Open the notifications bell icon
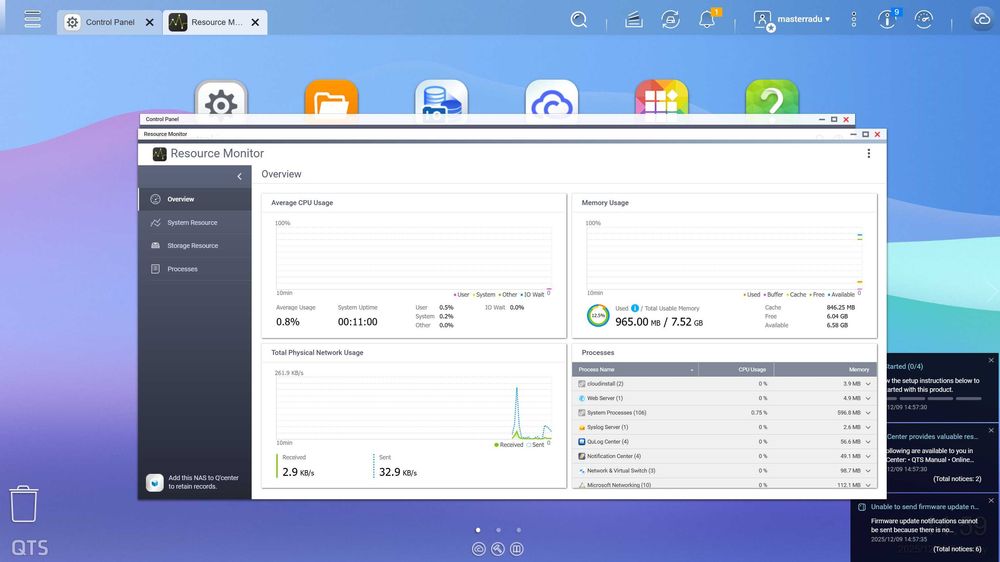Screen dimensions: 1000x562 pyautogui.click(x=707, y=20)
